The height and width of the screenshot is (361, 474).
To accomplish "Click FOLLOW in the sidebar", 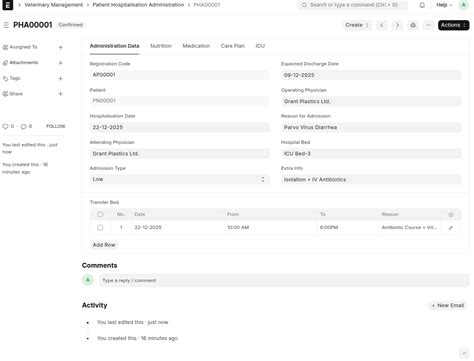I will pos(55,126).
